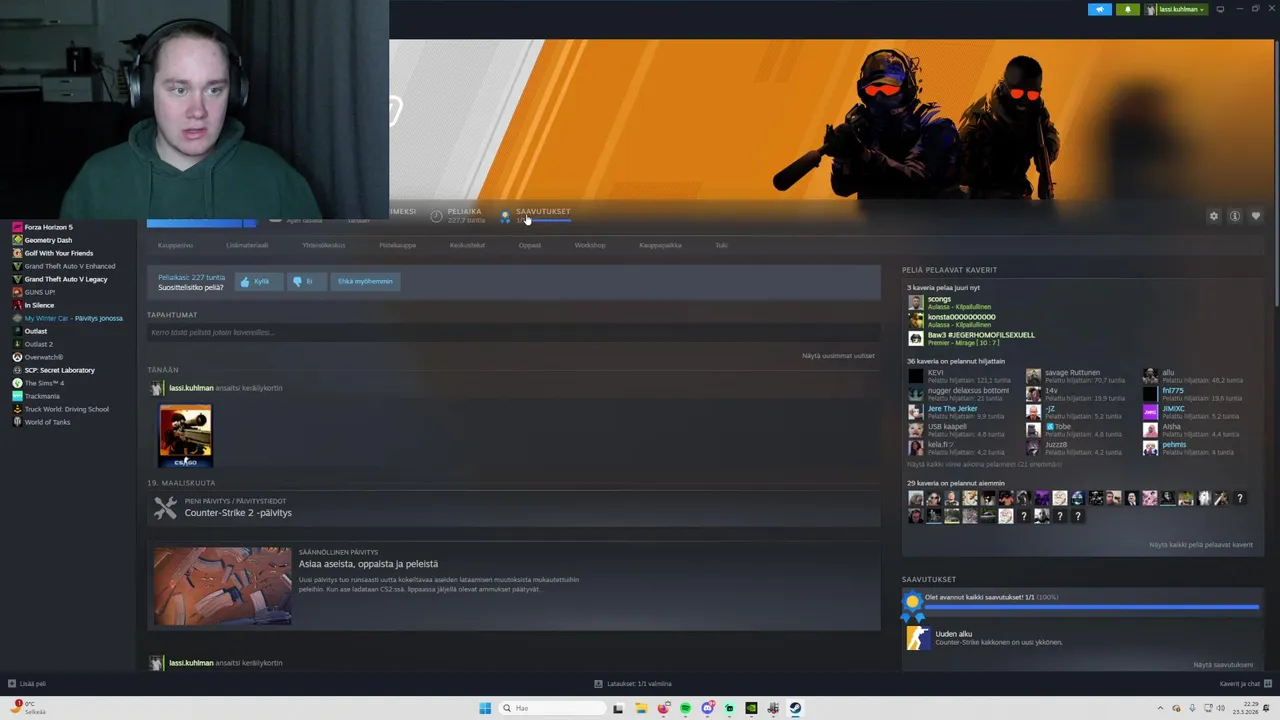Click the In Silence game icon

[x=17, y=305]
